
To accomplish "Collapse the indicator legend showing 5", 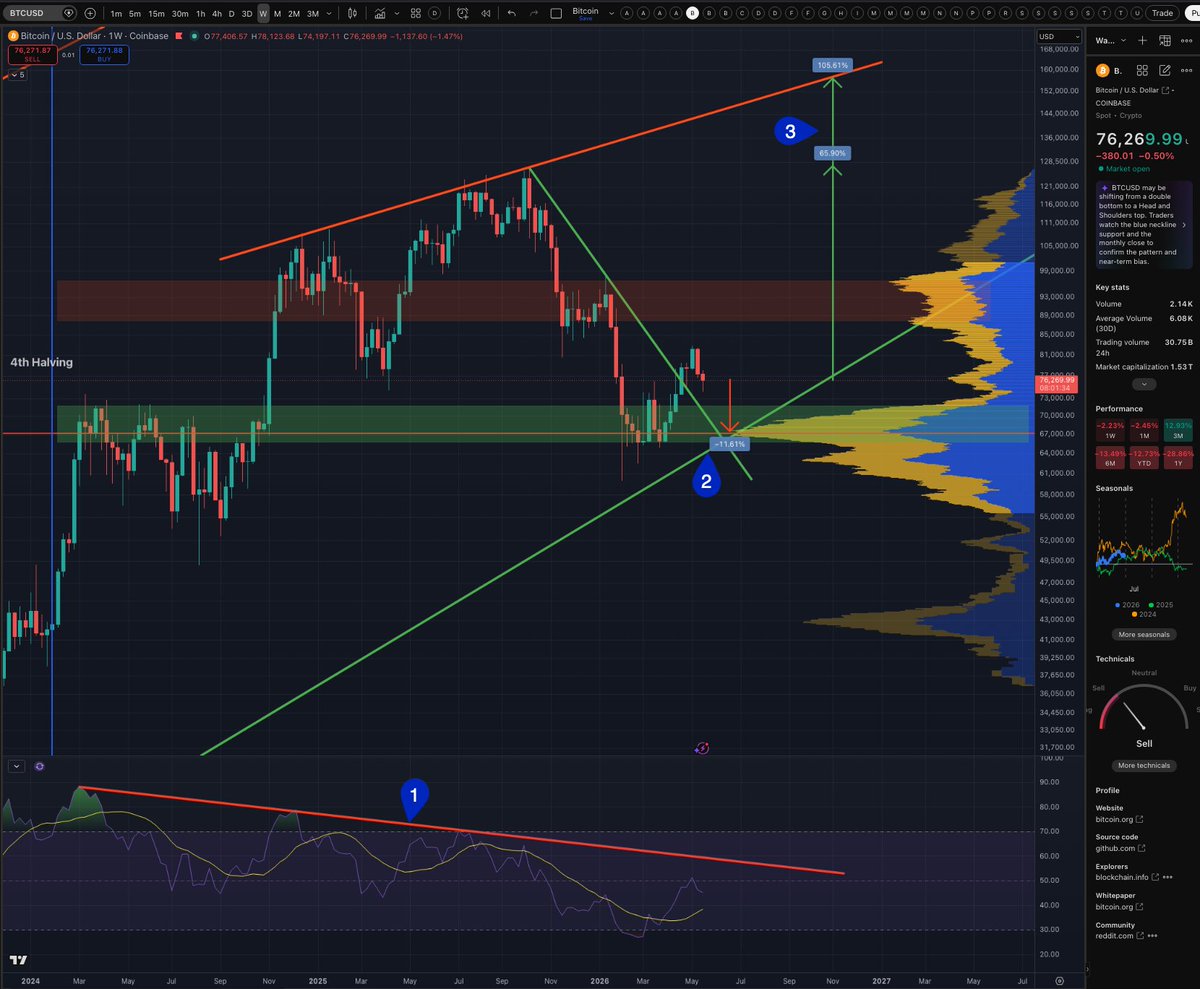I will (18, 75).
